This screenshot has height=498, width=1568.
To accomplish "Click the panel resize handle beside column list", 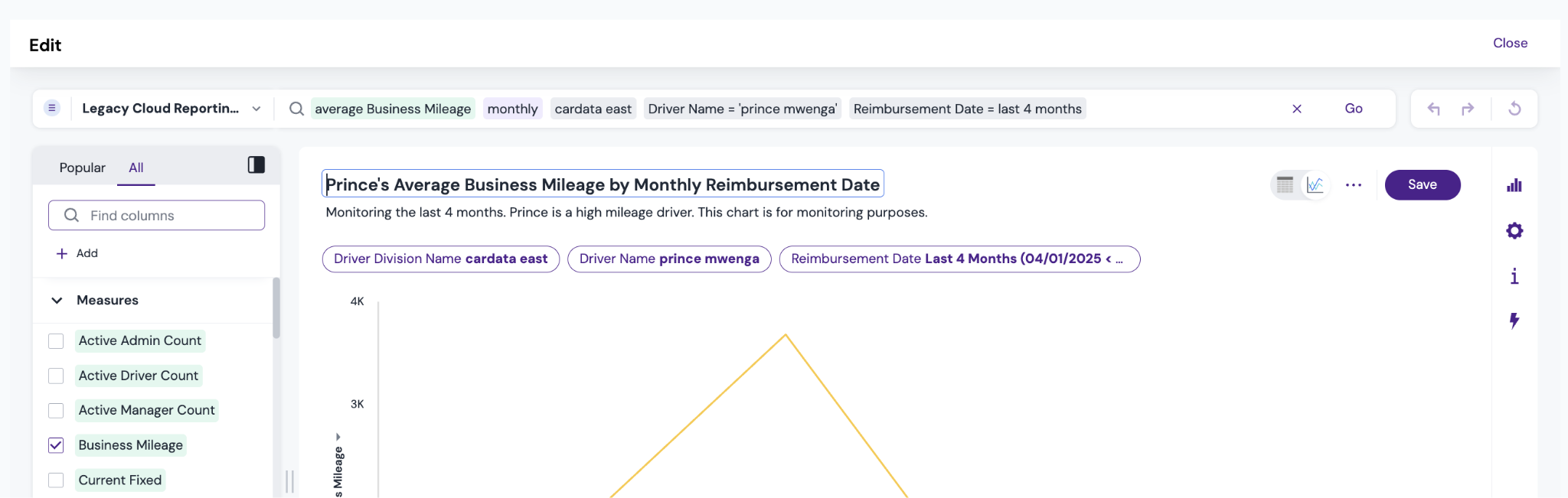I will (289, 481).
